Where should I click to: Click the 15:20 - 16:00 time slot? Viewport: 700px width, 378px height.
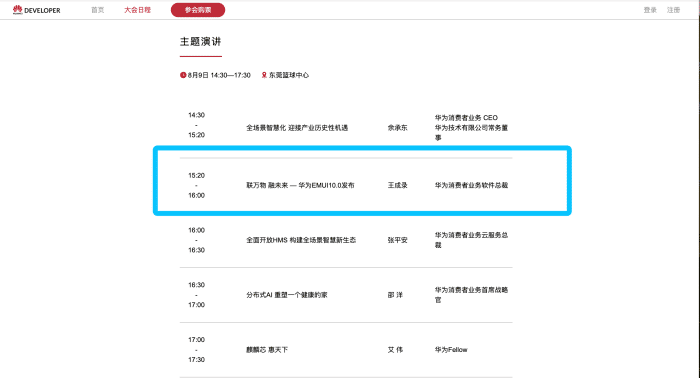click(x=196, y=185)
